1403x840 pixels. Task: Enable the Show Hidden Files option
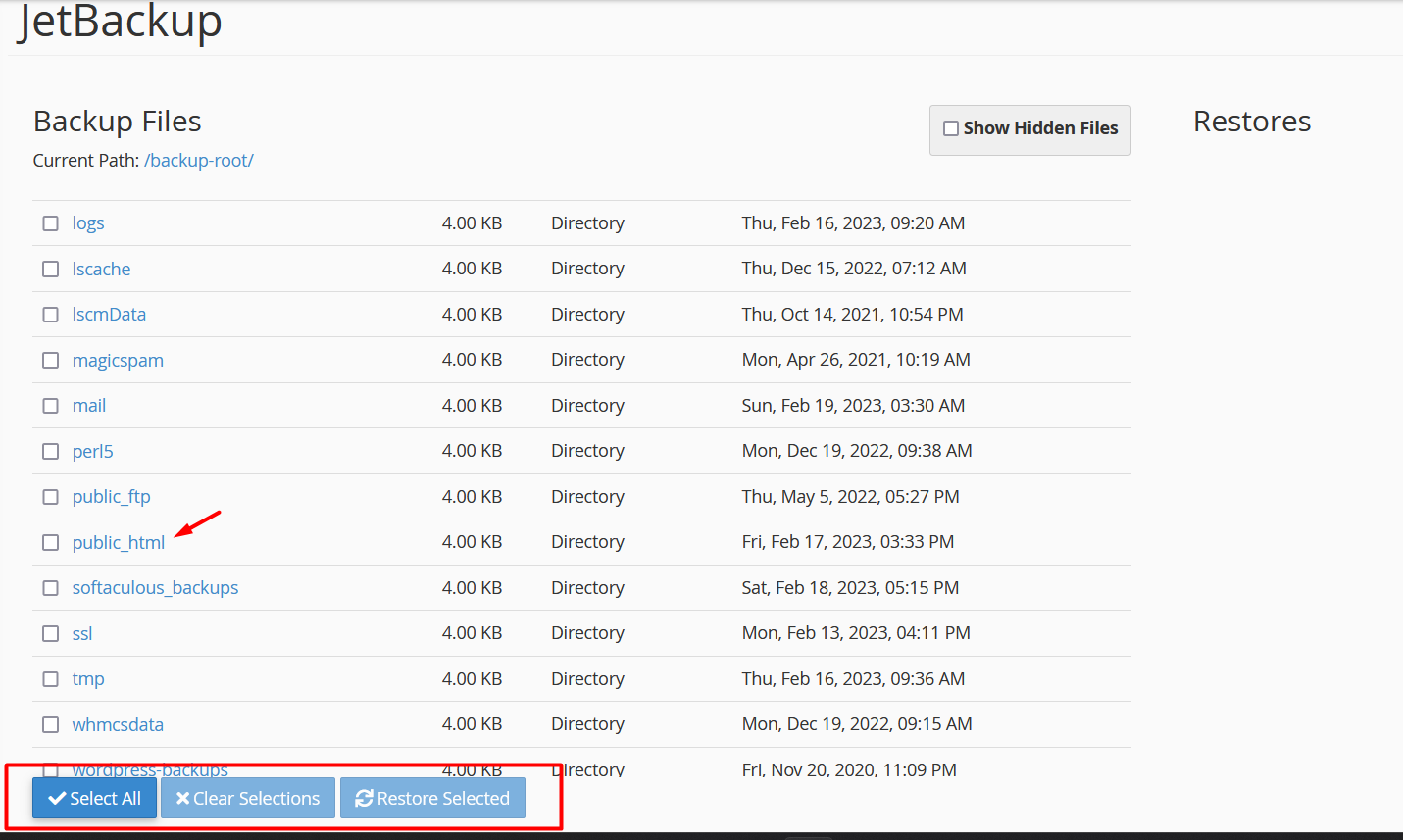(950, 127)
